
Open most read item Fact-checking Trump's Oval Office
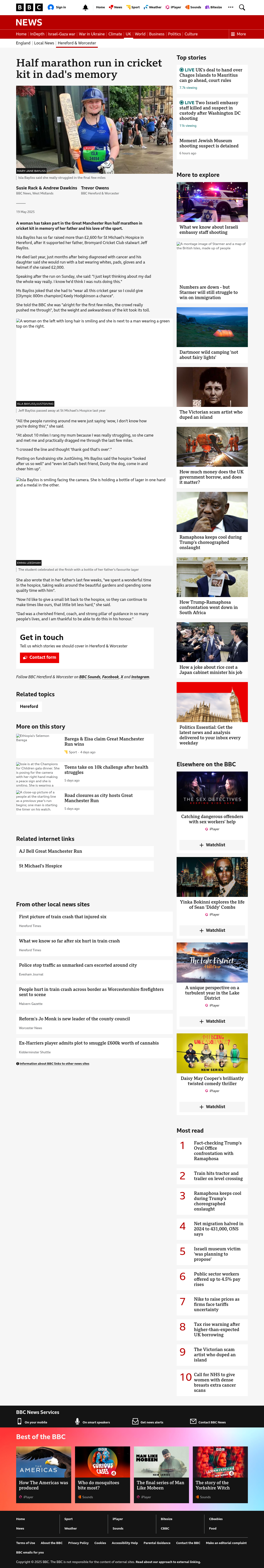tap(218, 1151)
